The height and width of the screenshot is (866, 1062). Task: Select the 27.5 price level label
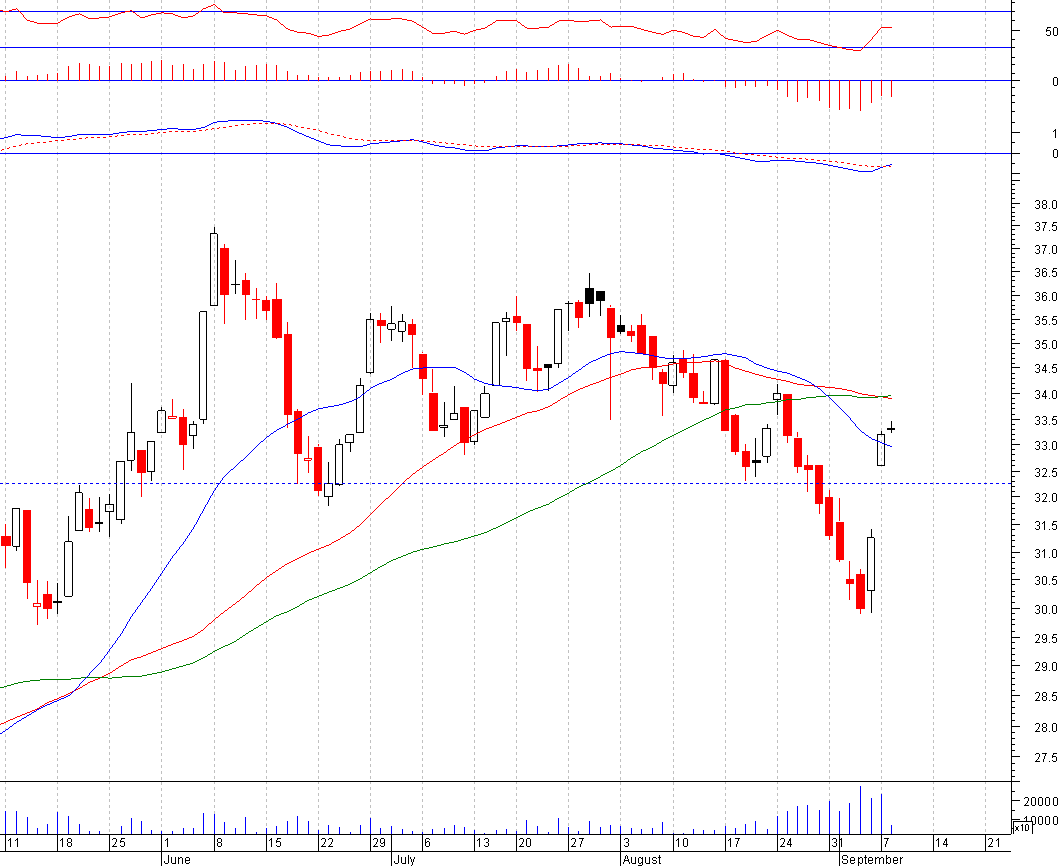point(1046,758)
